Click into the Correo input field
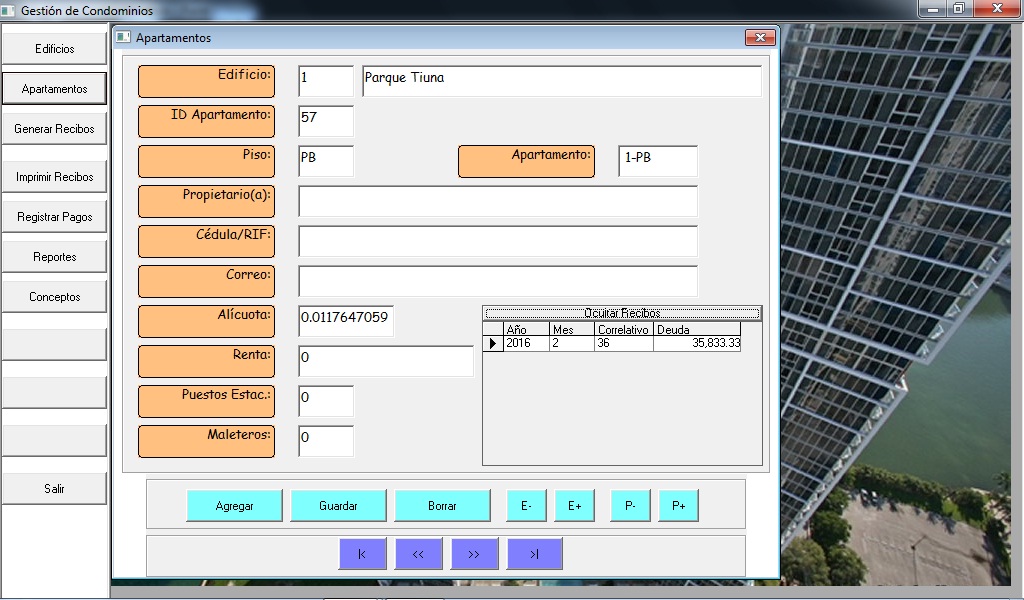1024x600 pixels. coord(497,281)
